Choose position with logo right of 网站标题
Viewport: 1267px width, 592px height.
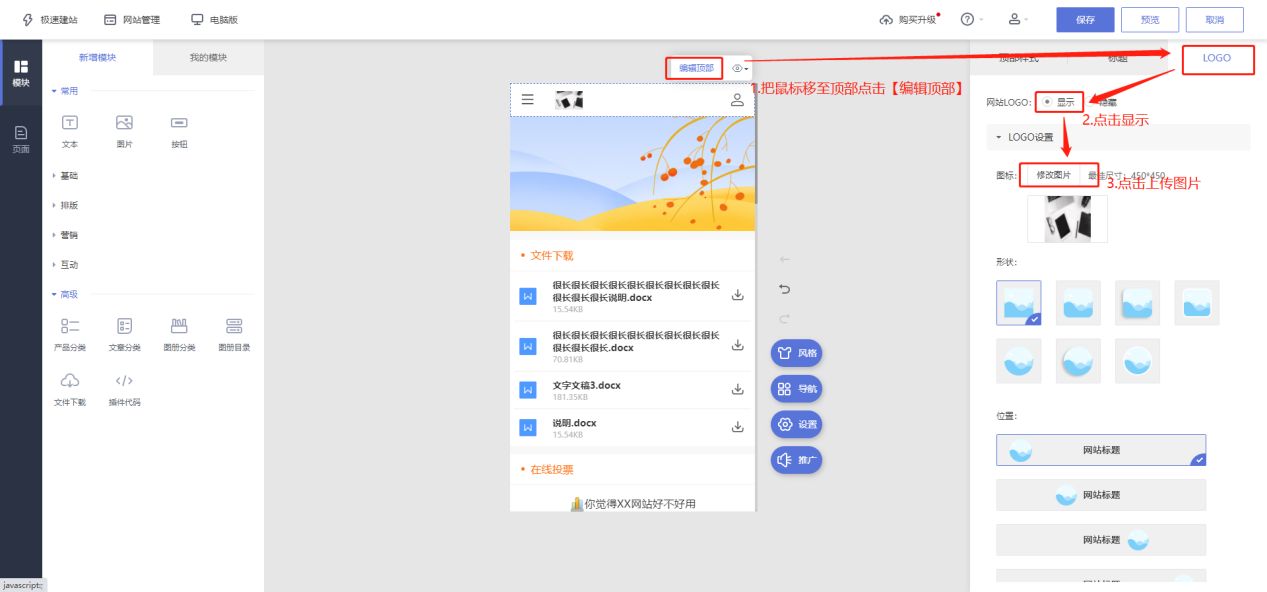(x=1101, y=540)
